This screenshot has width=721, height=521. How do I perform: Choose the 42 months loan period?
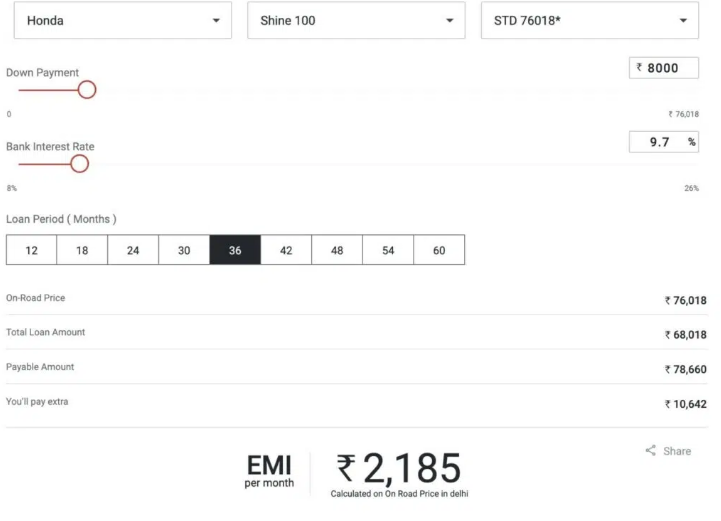(x=286, y=250)
